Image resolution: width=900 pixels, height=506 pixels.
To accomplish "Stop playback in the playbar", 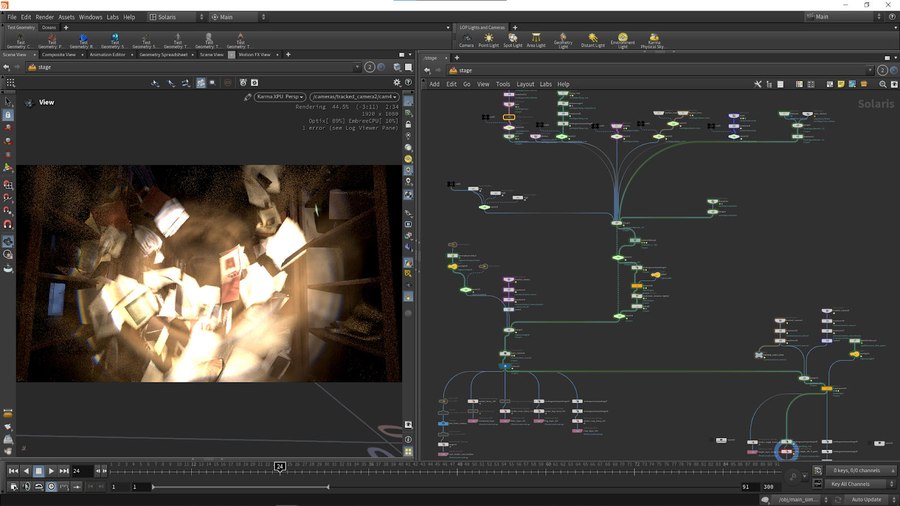I will [x=39, y=471].
